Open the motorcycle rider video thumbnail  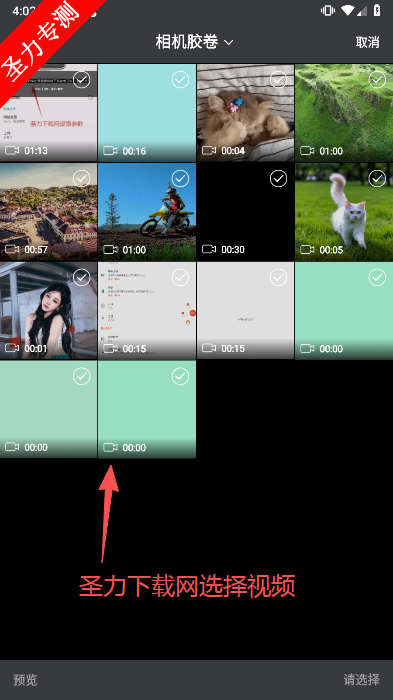pos(147,212)
